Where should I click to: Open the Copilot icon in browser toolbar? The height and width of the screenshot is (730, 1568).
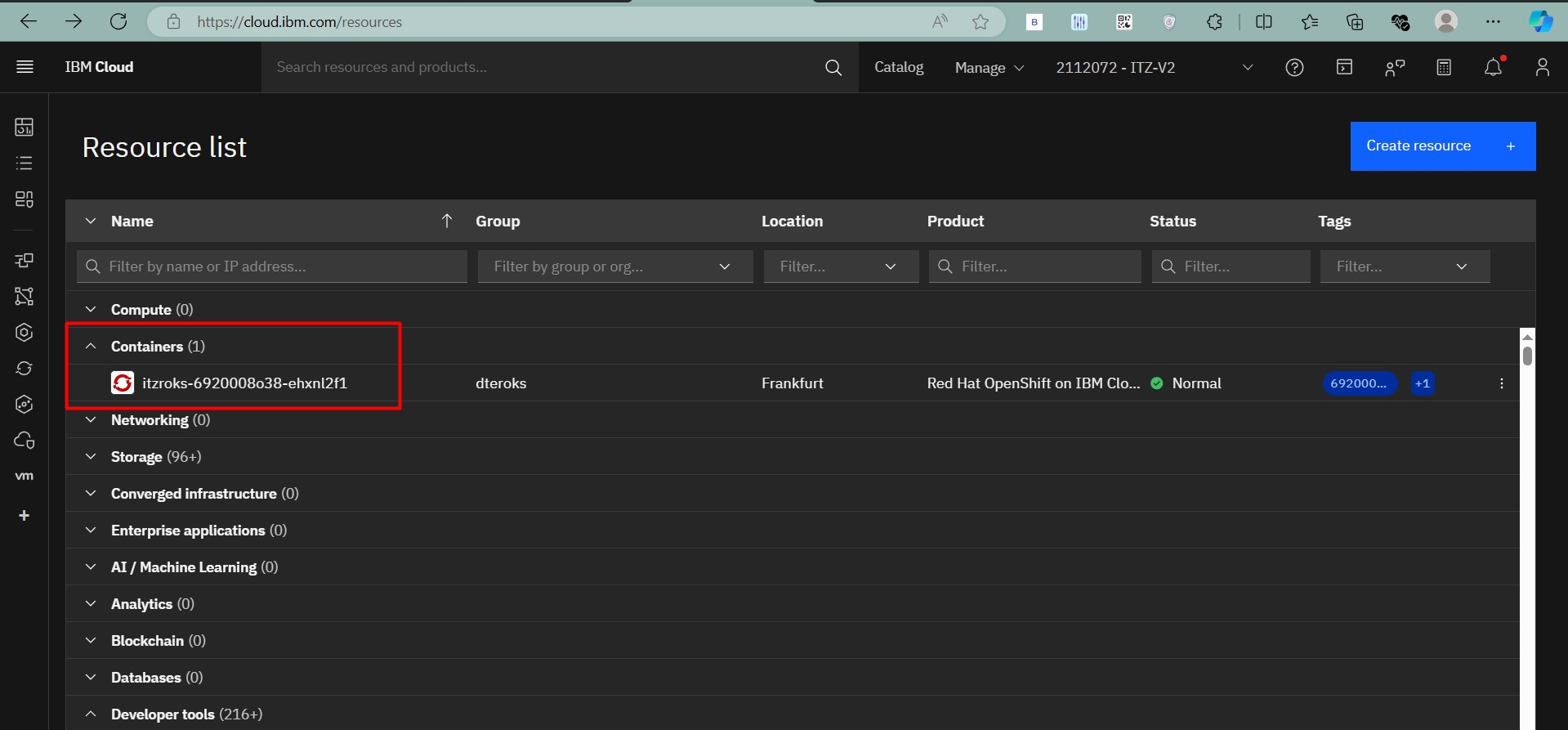click(x=1541, y=22)
